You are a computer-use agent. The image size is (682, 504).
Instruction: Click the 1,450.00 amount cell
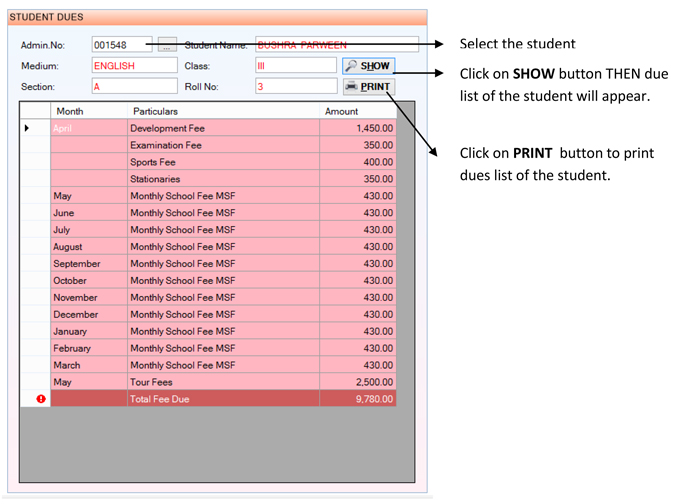point(358,128)
